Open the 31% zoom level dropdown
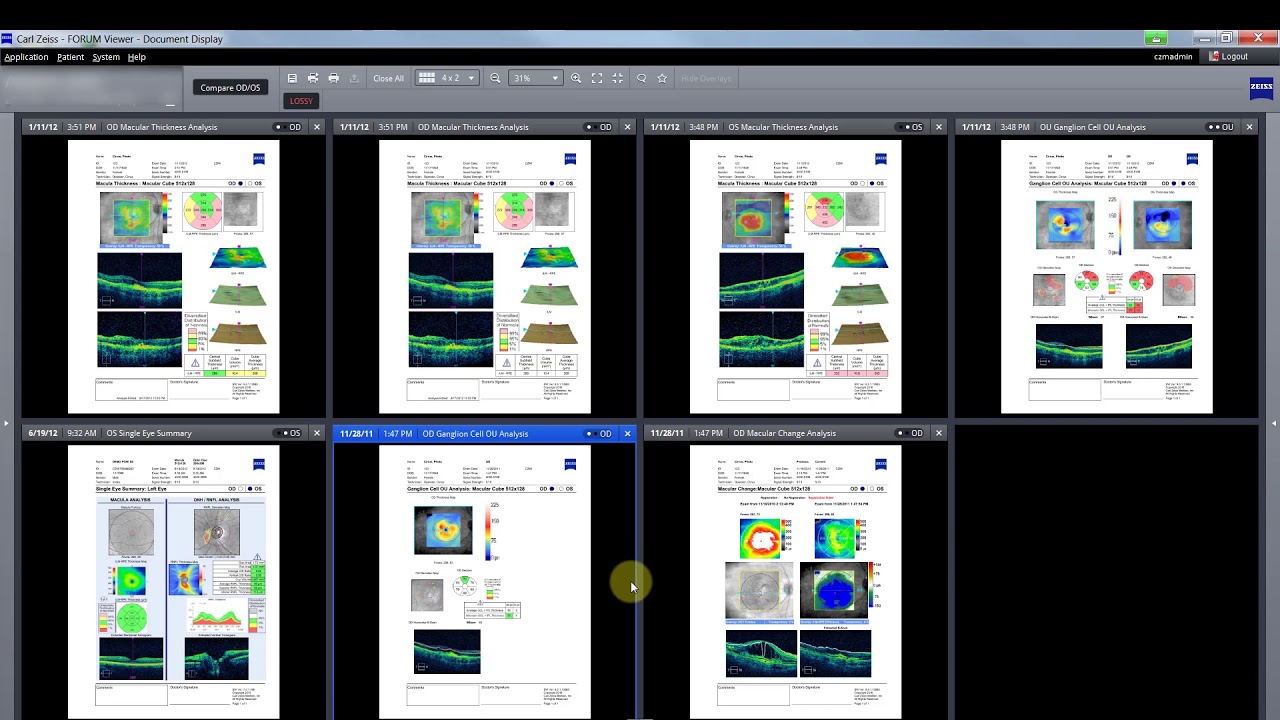 535,78
